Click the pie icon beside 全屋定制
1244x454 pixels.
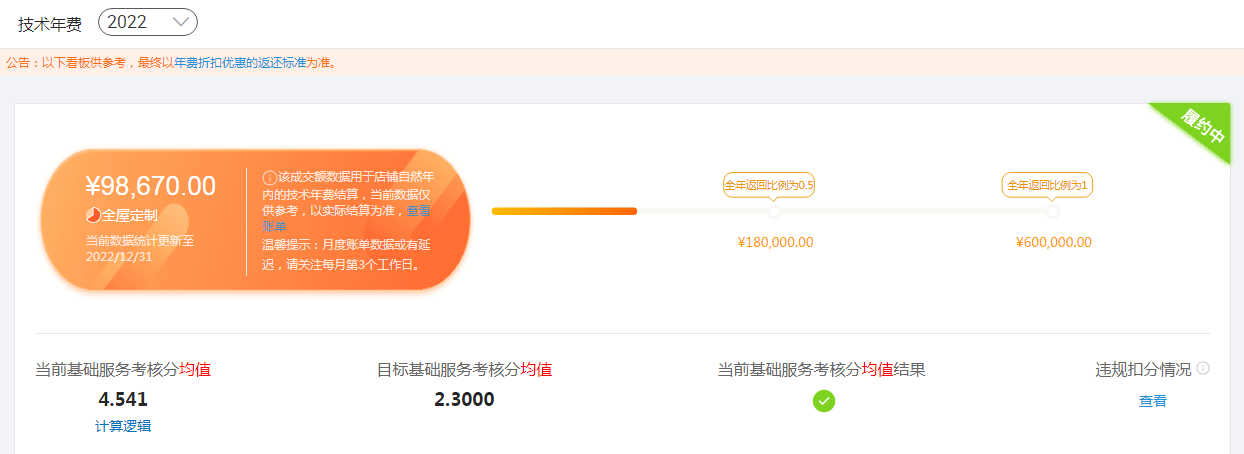click(x=92, y=215)
